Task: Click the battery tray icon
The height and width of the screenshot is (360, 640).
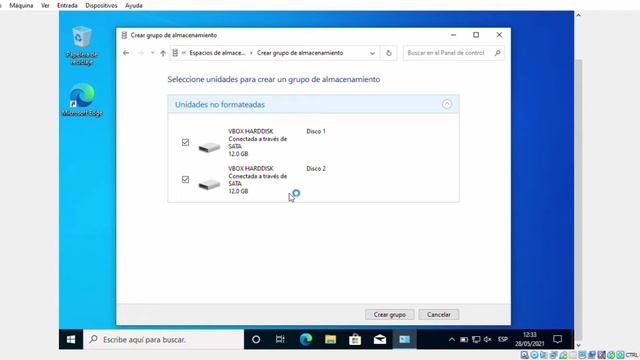Action: [x=464, y=339]
